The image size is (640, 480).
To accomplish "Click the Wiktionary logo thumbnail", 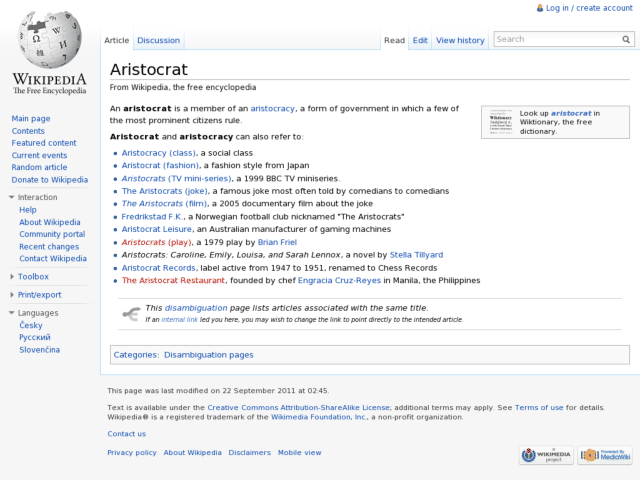I will click(501, 122).
